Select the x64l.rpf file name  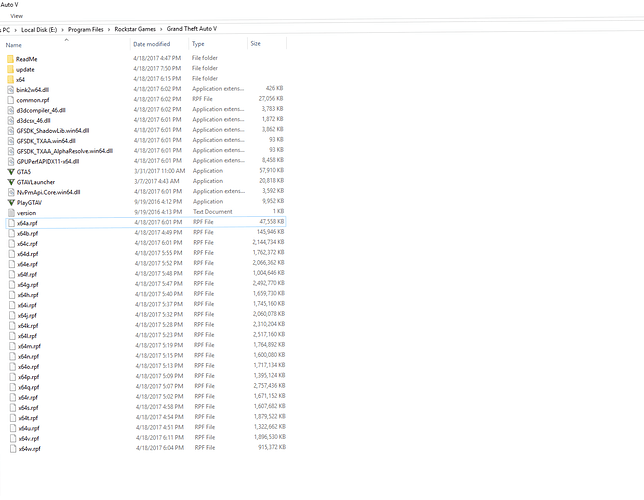[x=27, y=336]
